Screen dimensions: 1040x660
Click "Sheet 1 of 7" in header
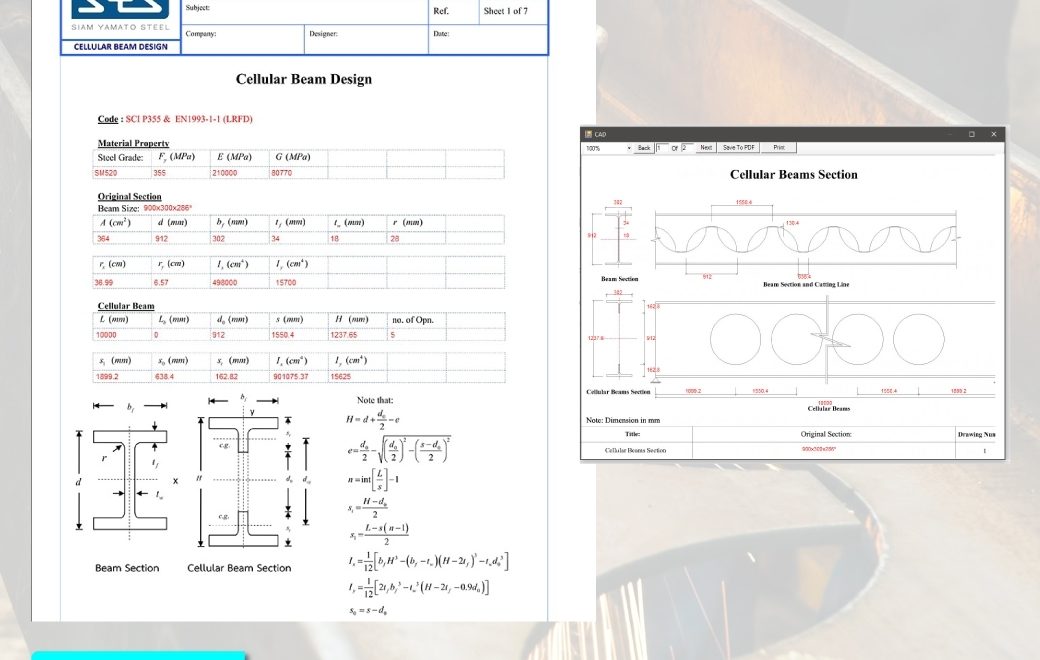505,11
